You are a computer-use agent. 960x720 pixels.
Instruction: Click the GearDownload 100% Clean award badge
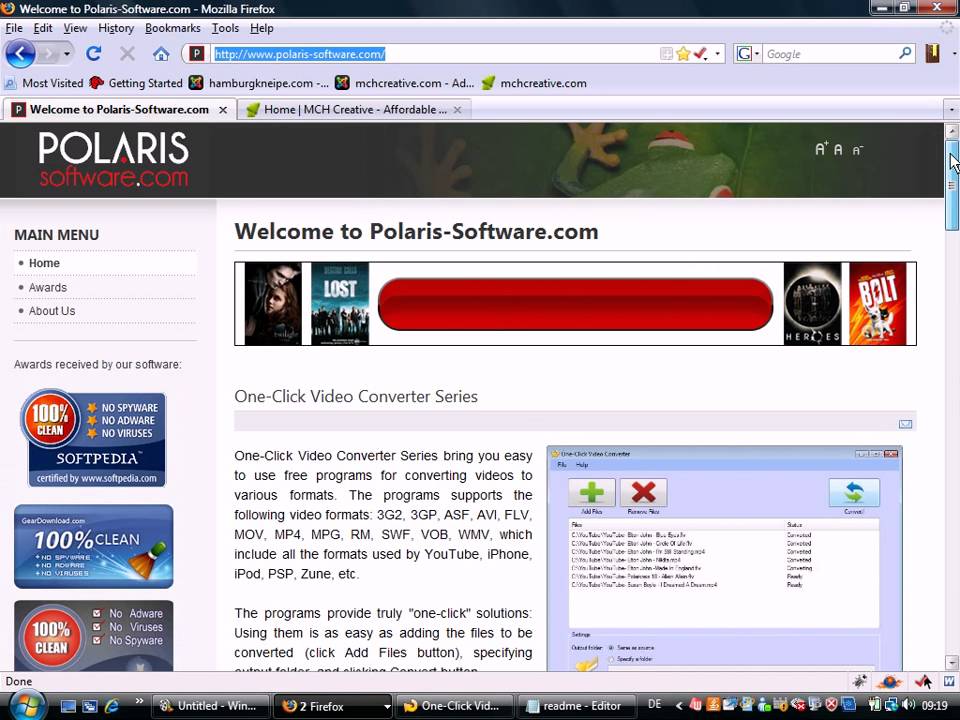click(94, 546)
